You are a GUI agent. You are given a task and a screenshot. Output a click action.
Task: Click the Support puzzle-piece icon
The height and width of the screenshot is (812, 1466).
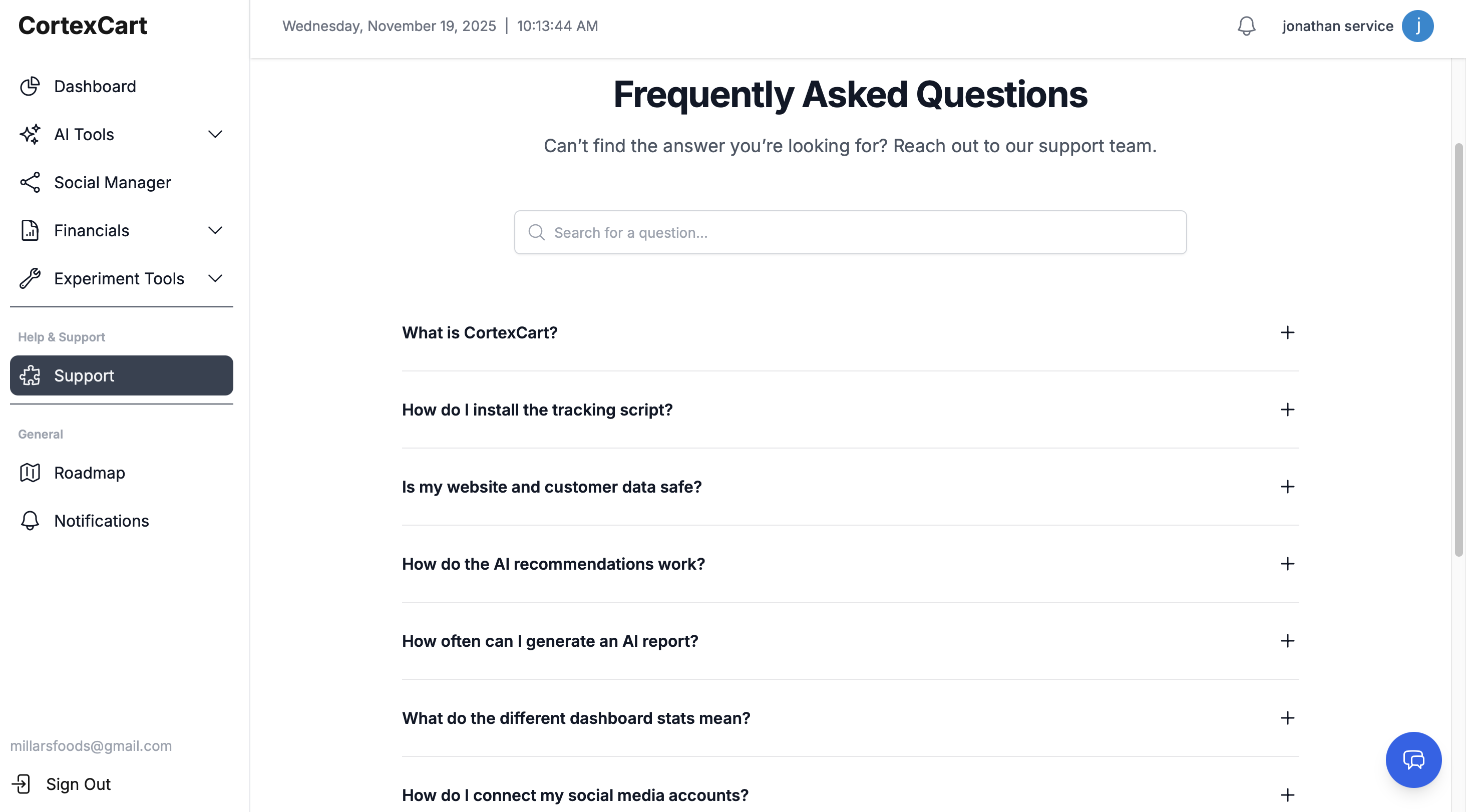[x=30, y=375]
